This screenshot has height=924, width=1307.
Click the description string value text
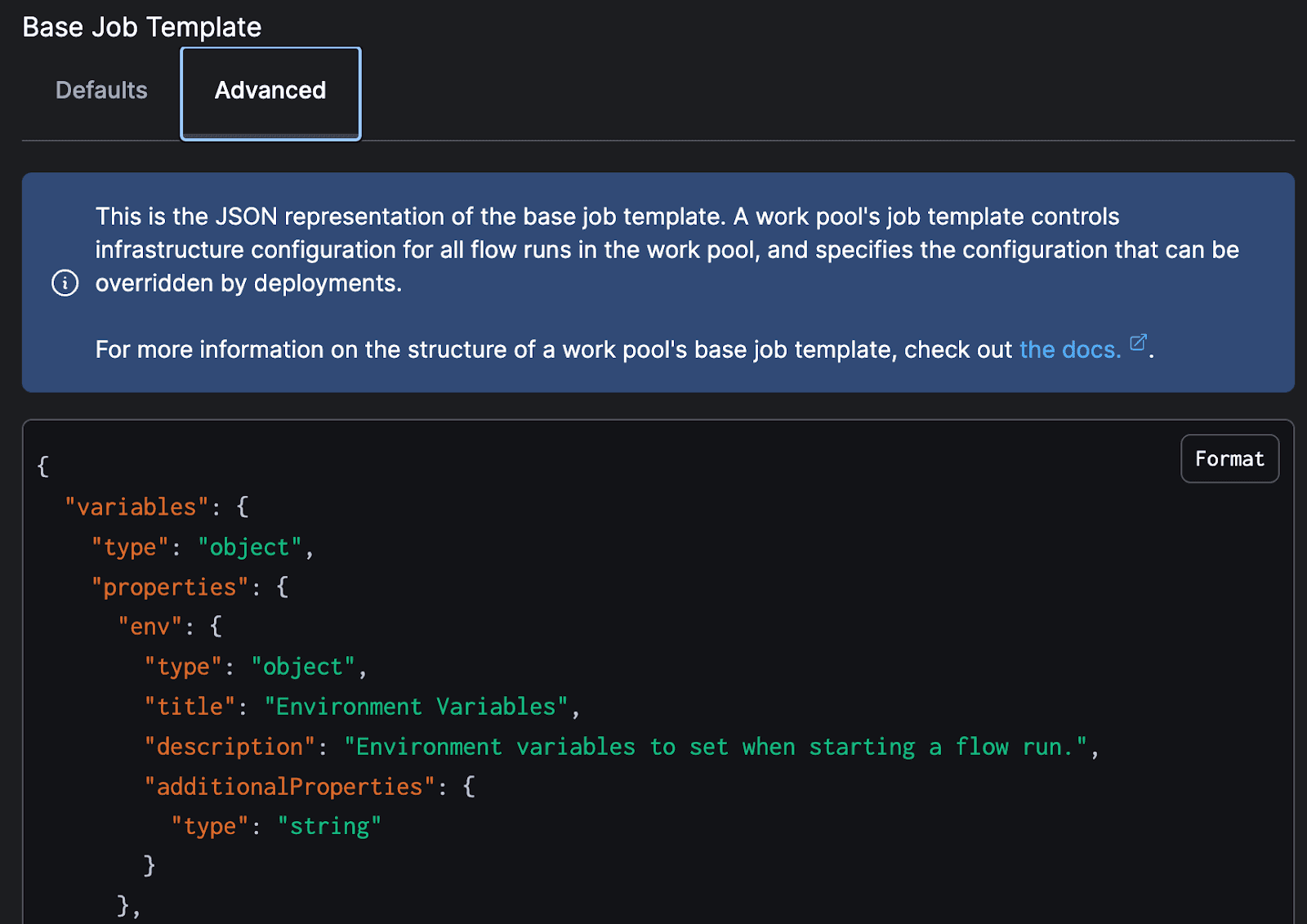coord(716,747)
